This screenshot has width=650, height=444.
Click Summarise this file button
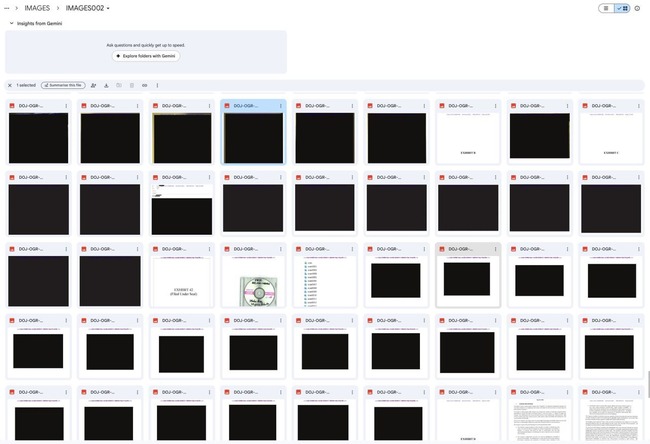tap(63, 85)
